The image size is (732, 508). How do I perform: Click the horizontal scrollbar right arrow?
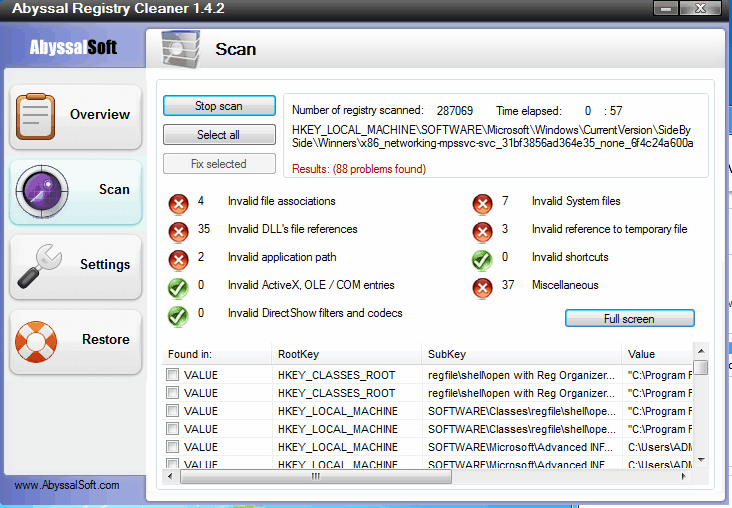[x=684, y=476]
